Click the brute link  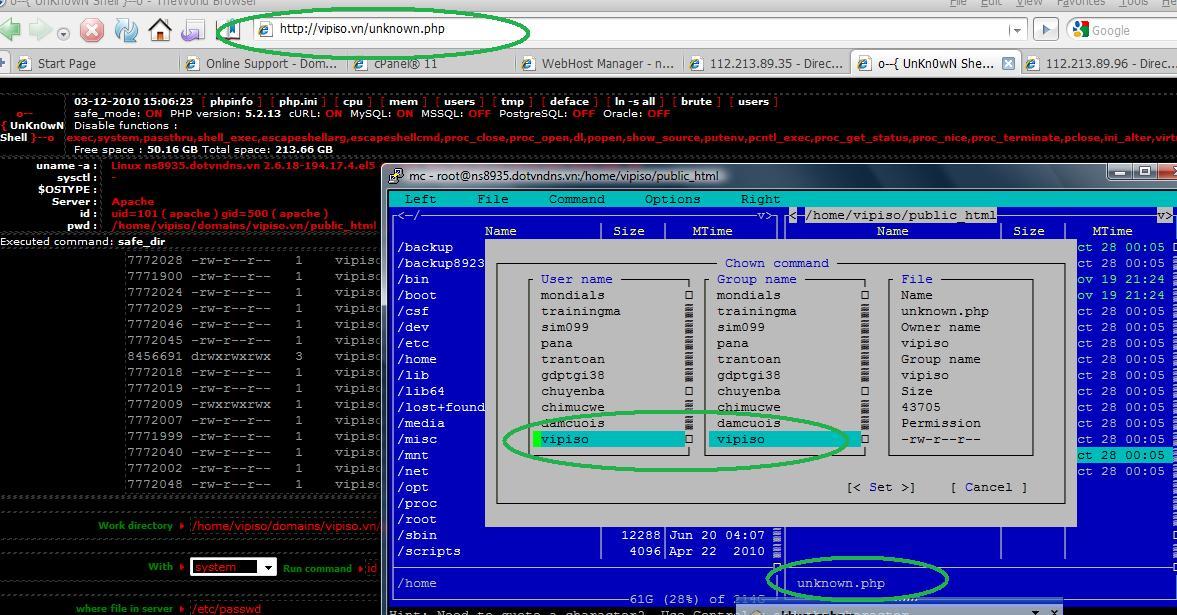697,101
